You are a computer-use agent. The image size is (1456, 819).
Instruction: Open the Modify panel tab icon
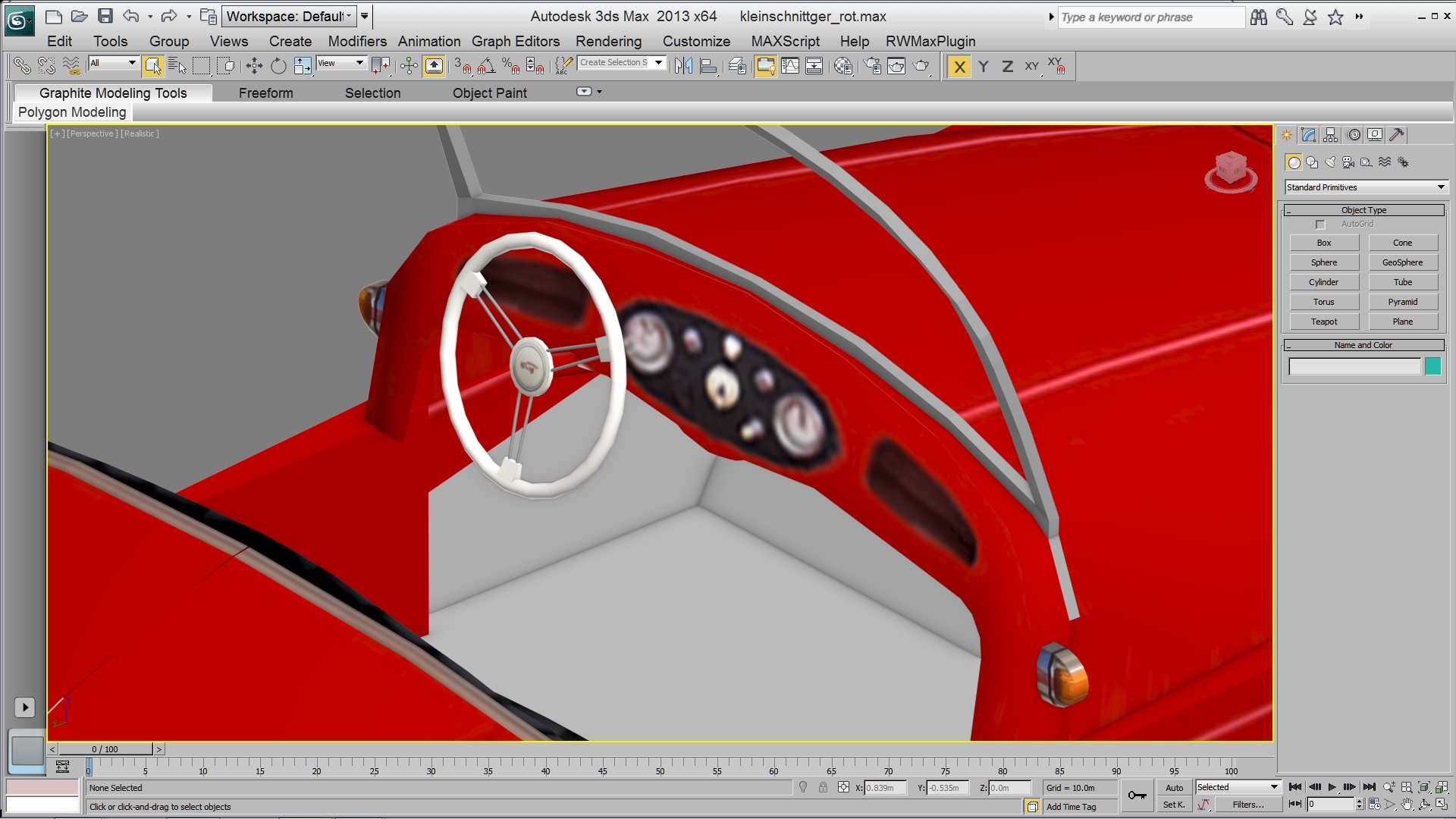pos(1308,135)
